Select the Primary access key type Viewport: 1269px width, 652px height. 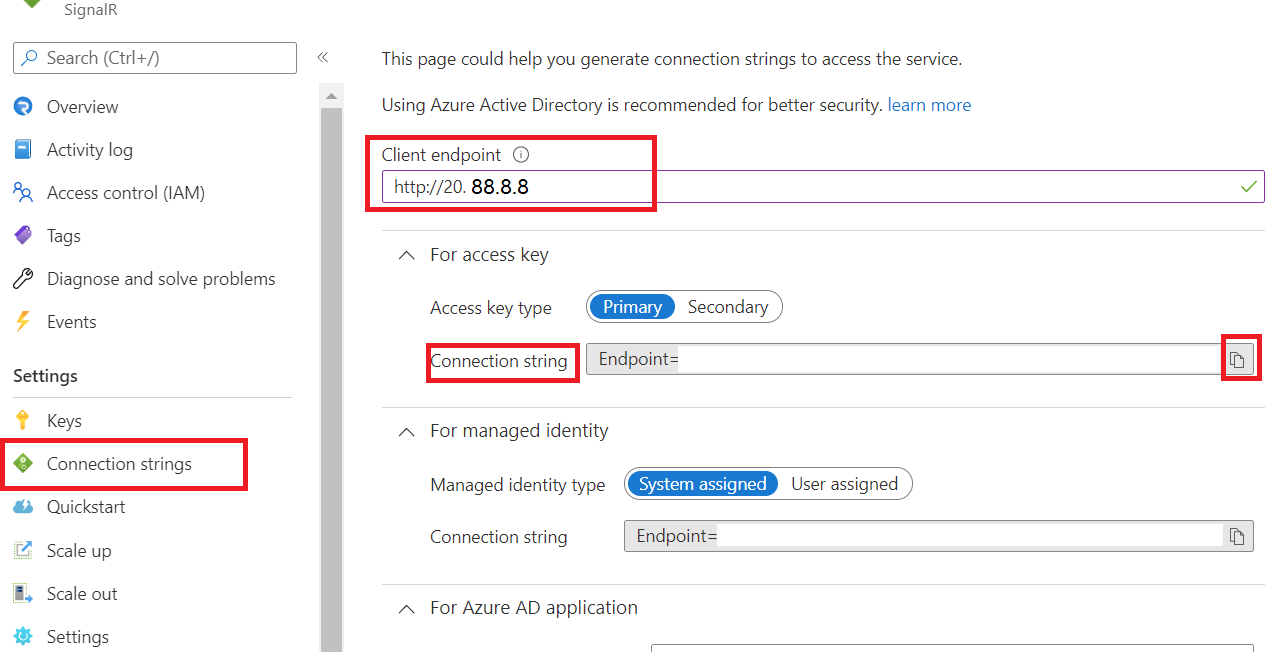tap(632, 306)
